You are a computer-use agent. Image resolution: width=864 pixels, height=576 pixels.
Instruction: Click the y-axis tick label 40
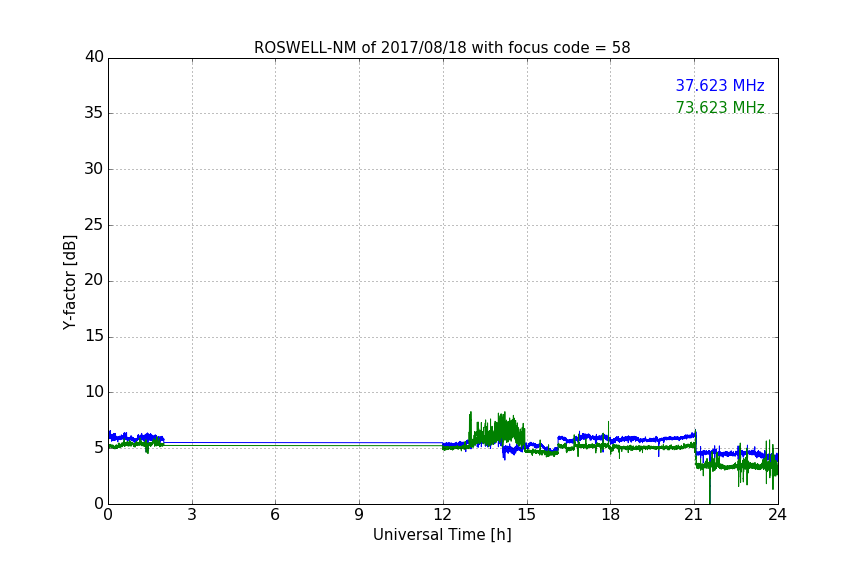tap(94, 57)
